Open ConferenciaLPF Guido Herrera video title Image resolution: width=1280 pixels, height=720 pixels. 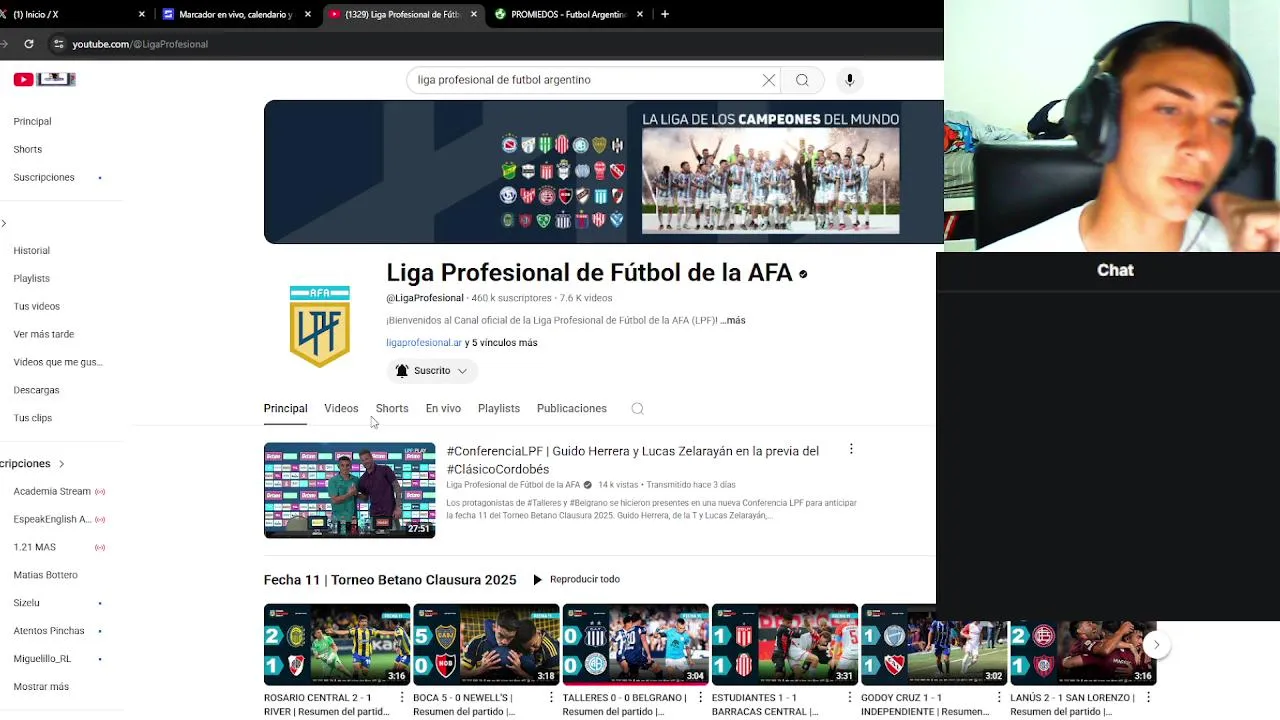click(633, 460)
